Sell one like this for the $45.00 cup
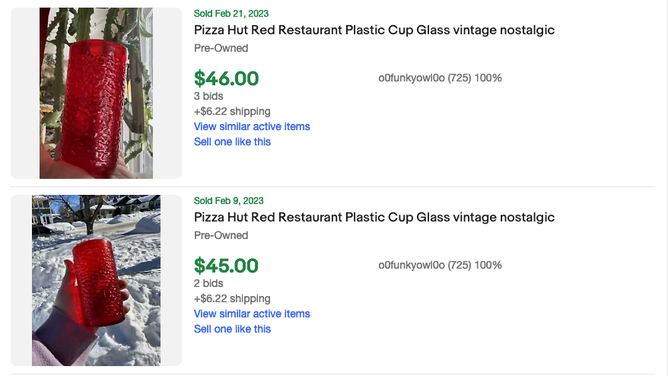Screen dimensions: 668x376 (x=232, y=329)
